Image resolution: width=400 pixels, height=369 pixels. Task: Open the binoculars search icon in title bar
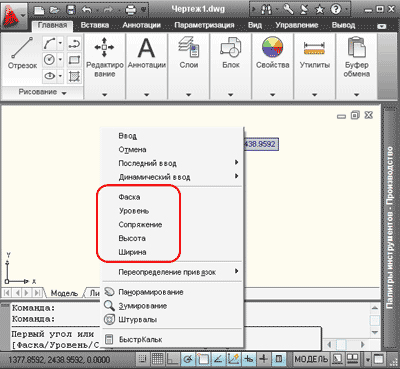tap(266, 10)
